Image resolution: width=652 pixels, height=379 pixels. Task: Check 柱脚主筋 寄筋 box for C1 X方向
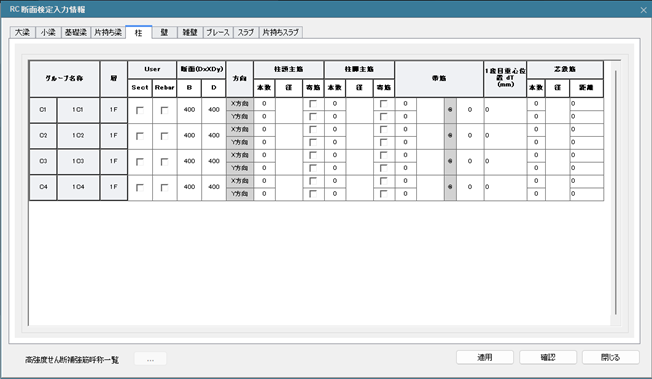click(x=384, y=104)
